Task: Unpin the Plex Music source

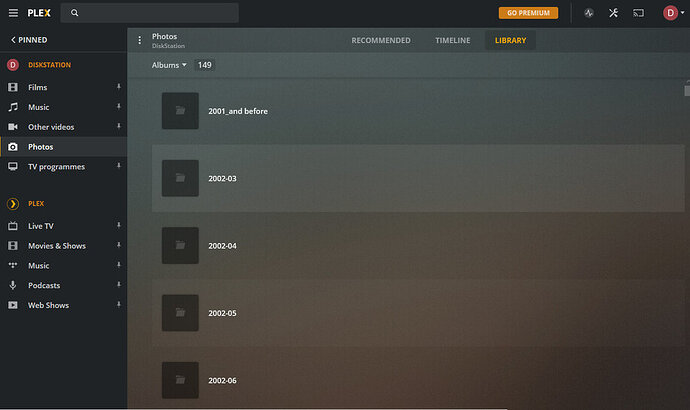Action: pos(119,265)
